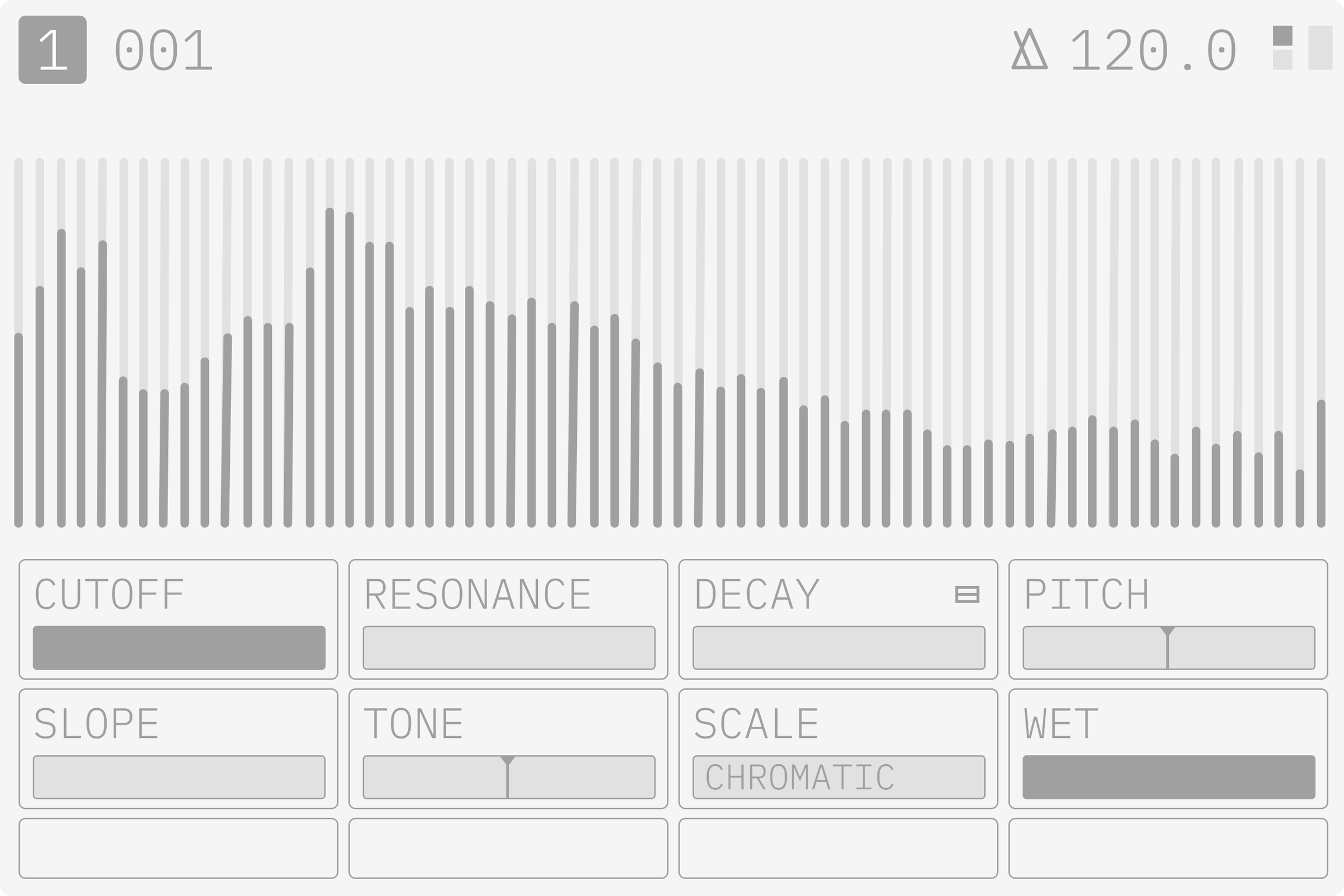Click the 120.0 tempo value
1344x896 pixels.
coord(1153,51)
